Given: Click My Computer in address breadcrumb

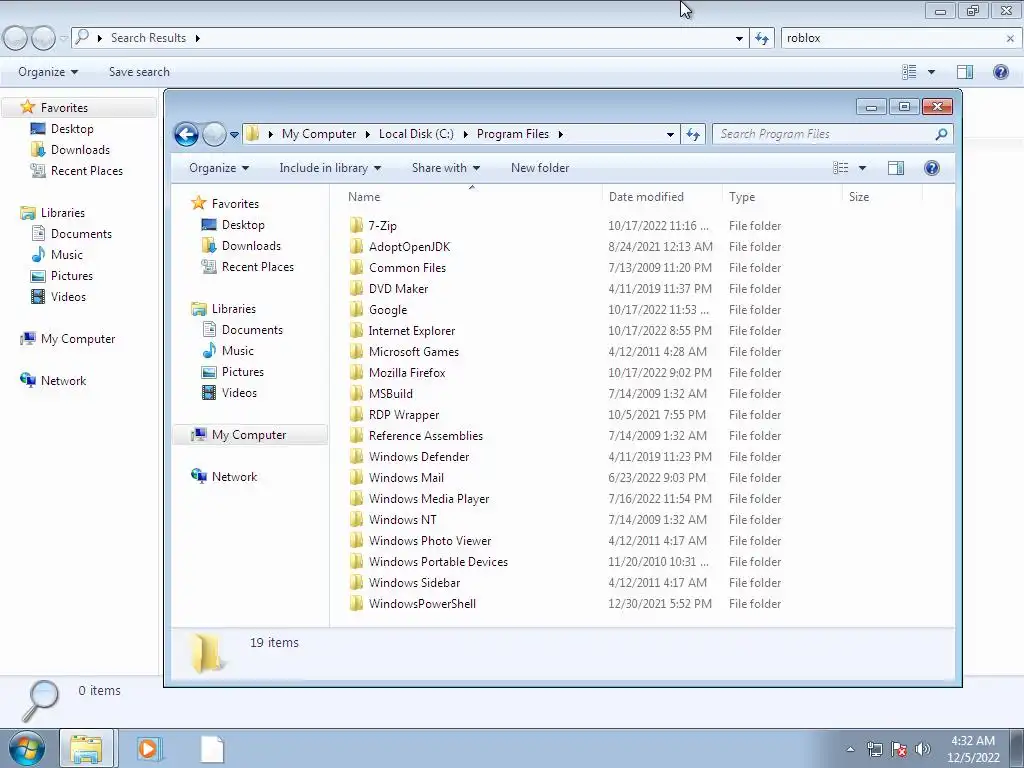Looking at the screenshot, I should click(x=319, y=134).
